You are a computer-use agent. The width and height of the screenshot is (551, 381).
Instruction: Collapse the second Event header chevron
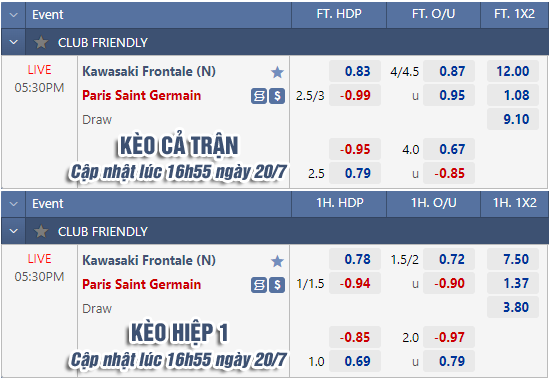tap(13, 204)
